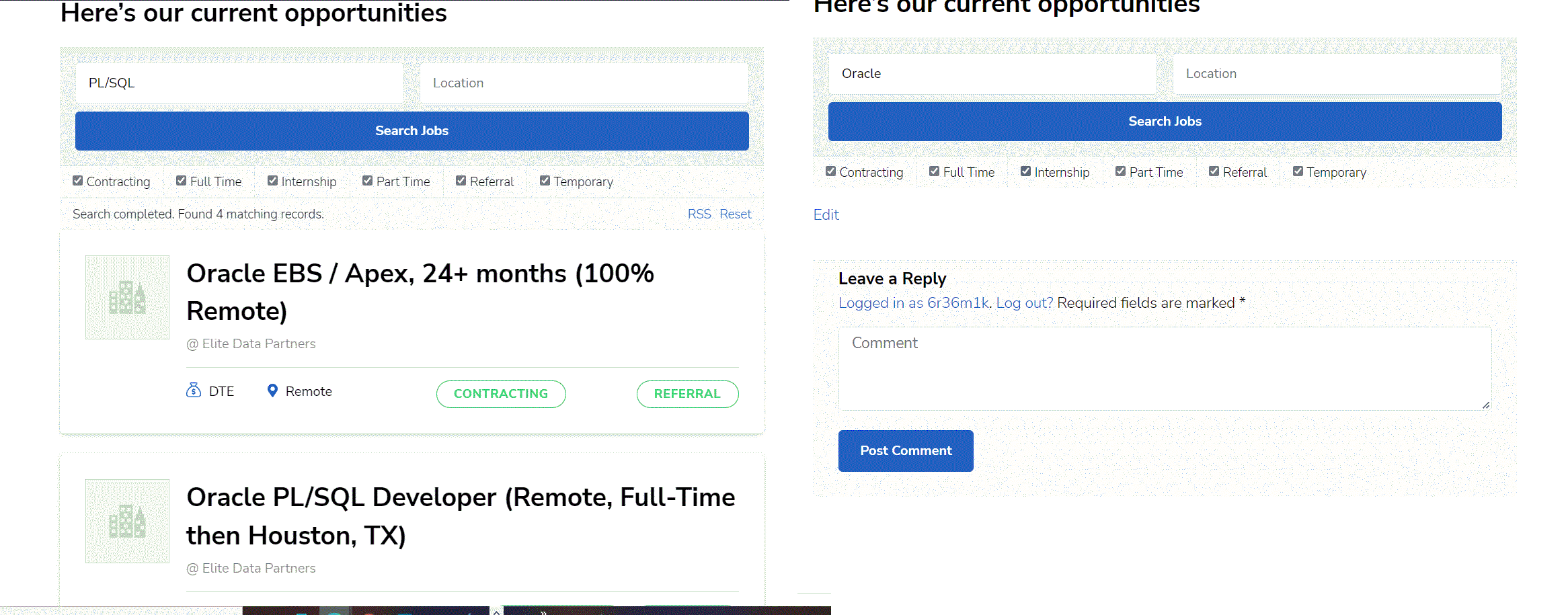Click the Post Comment button

pos(906,451)
